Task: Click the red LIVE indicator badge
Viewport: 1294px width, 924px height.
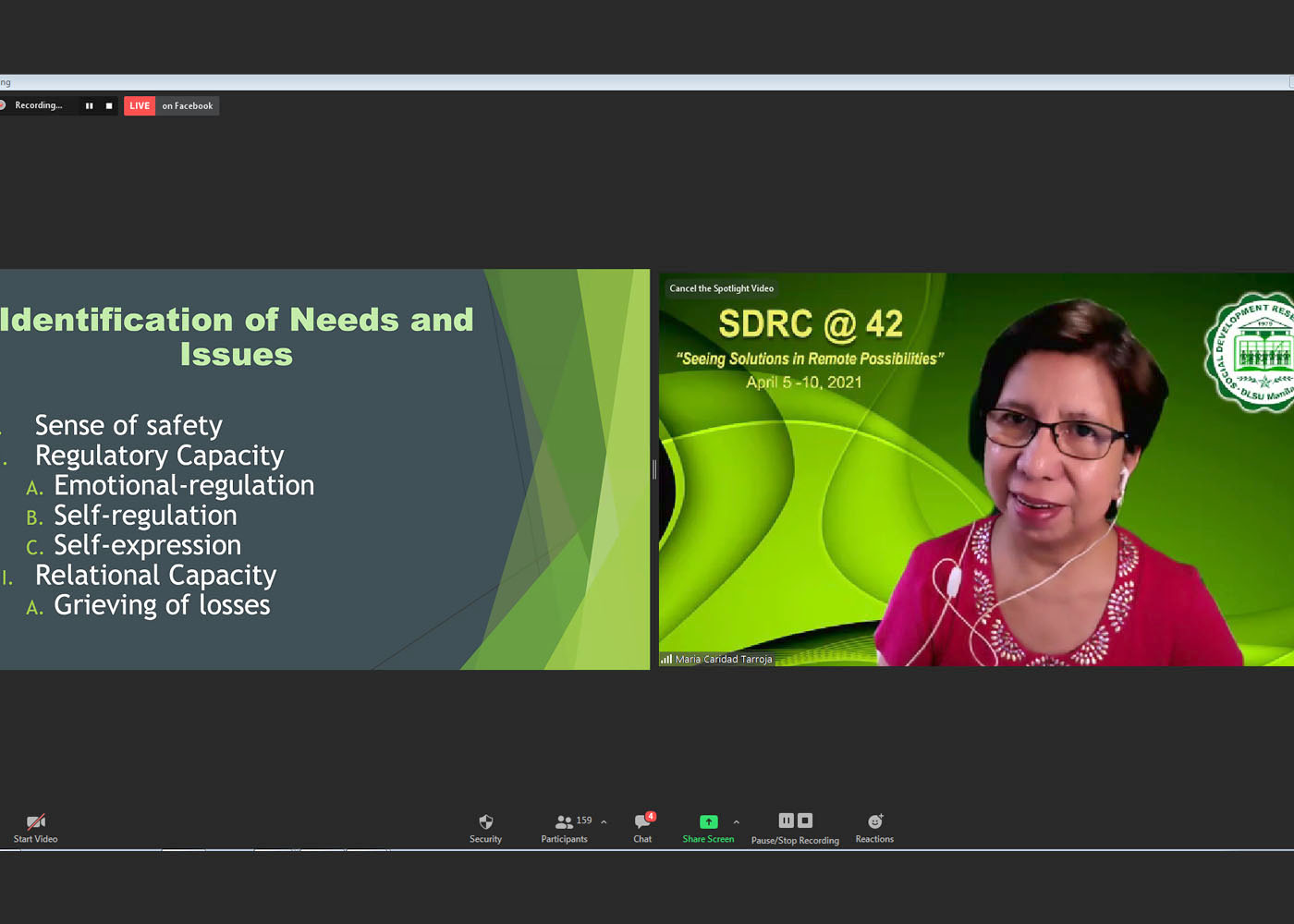Action: pos(140,106)
